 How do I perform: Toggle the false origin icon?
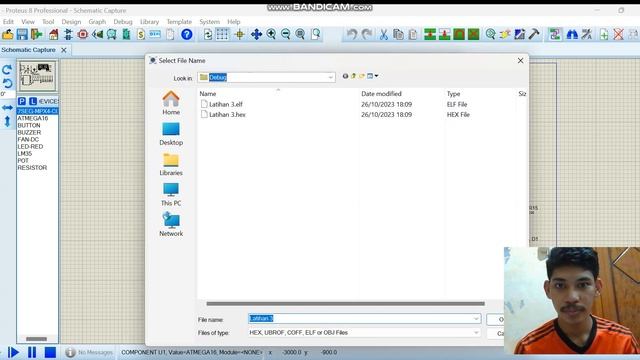click(x=240, y=35)
